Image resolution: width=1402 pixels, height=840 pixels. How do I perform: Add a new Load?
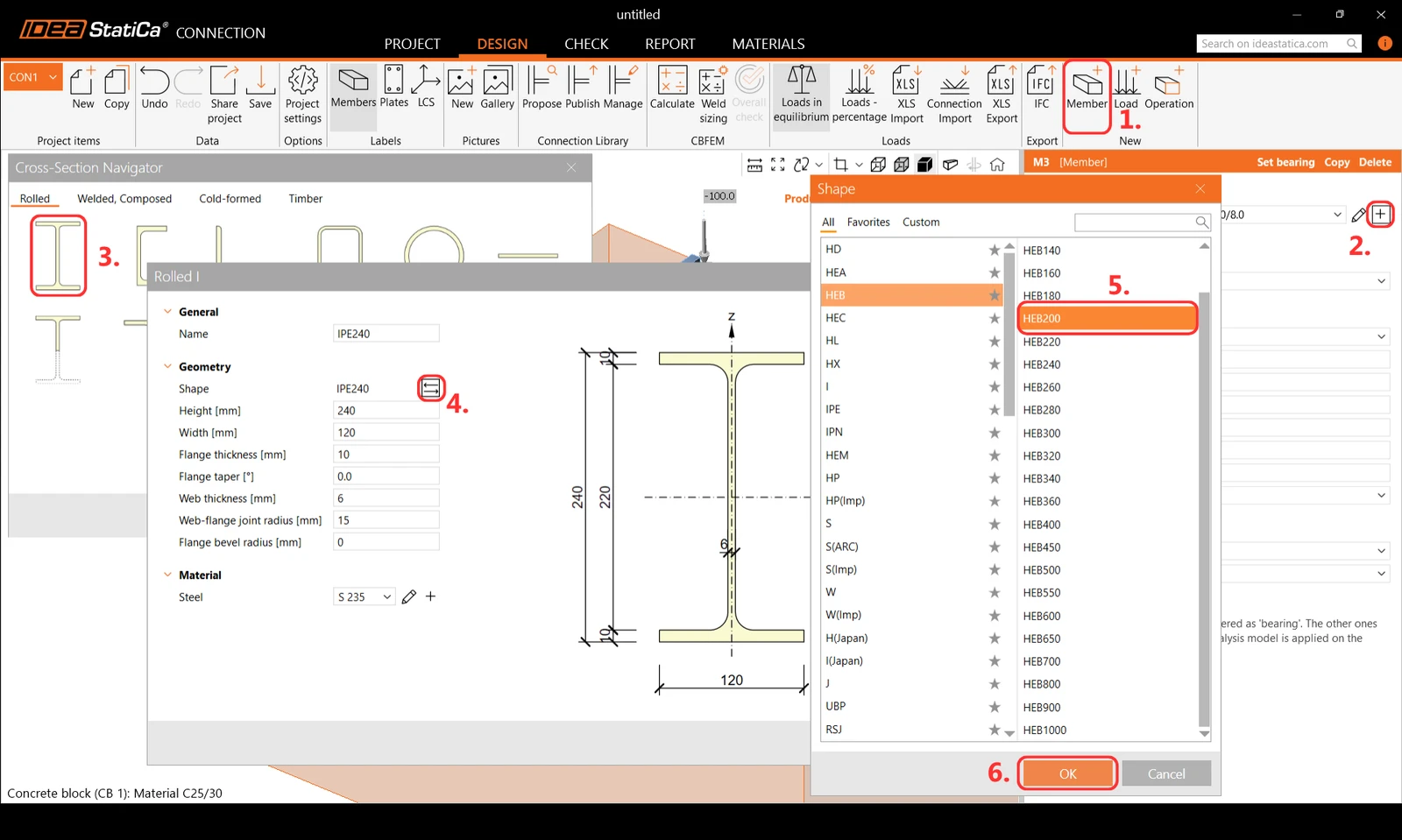[x=1126, y=88]
